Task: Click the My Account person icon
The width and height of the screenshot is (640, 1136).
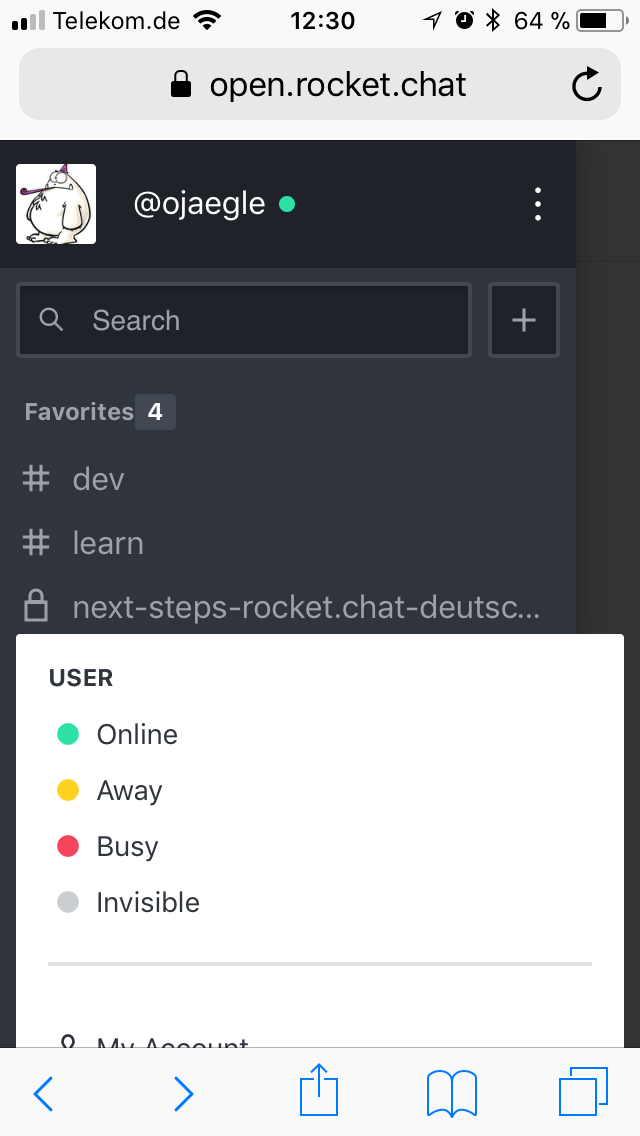Action: (68, 1043)
